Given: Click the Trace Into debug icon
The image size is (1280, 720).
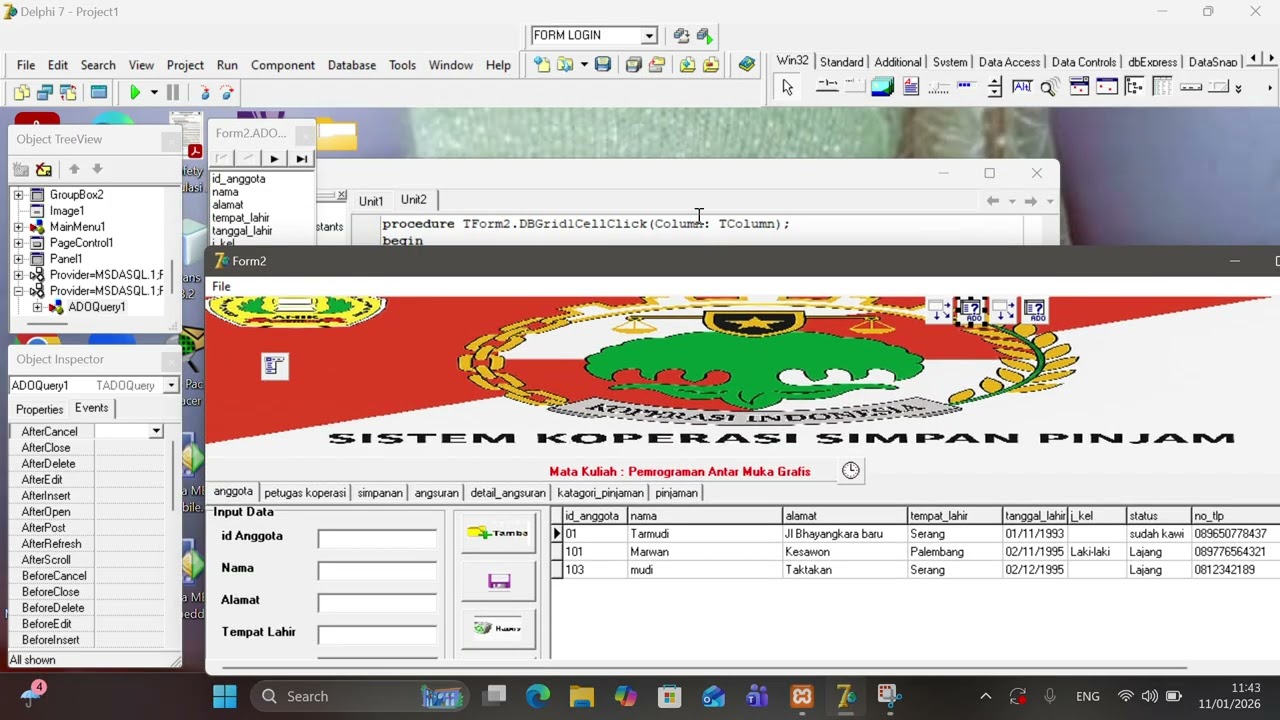Looking at the screenshot, I should pyautogui.click(x=205, y=93).
